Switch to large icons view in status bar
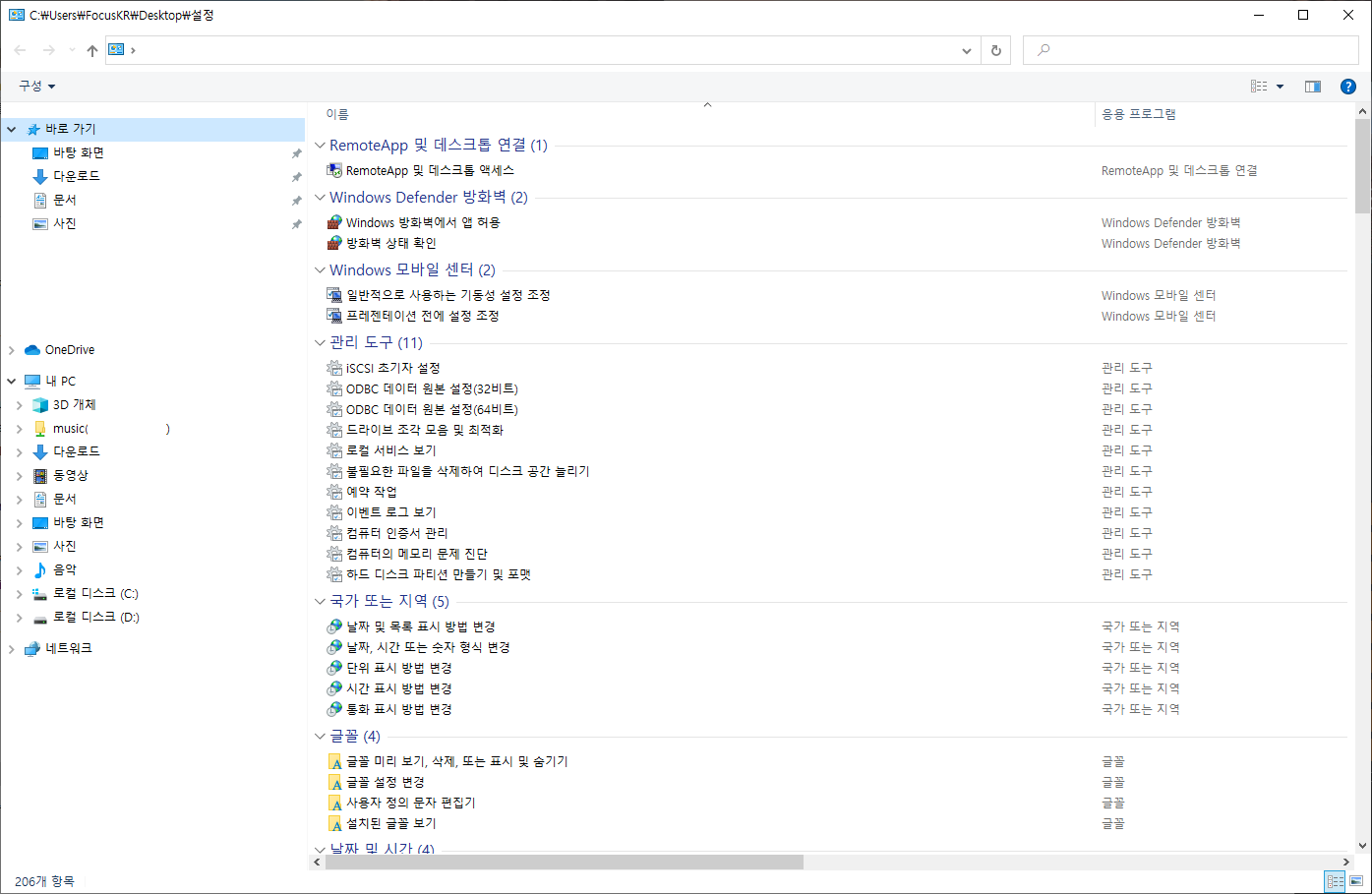1372x894 pixels. point(1355,882)
